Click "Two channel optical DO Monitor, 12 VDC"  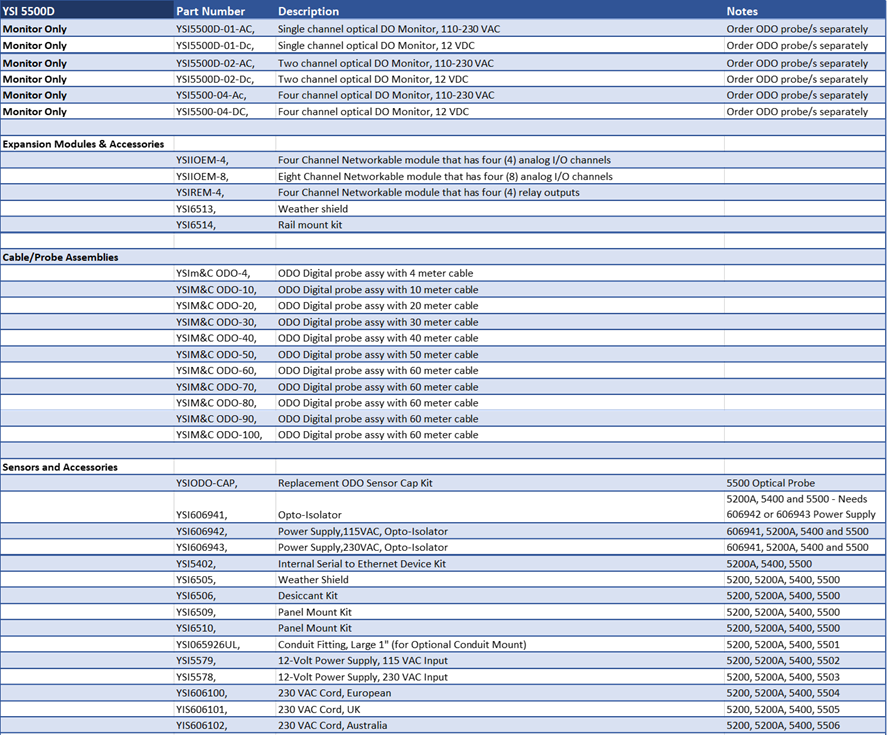coord(373,79)
